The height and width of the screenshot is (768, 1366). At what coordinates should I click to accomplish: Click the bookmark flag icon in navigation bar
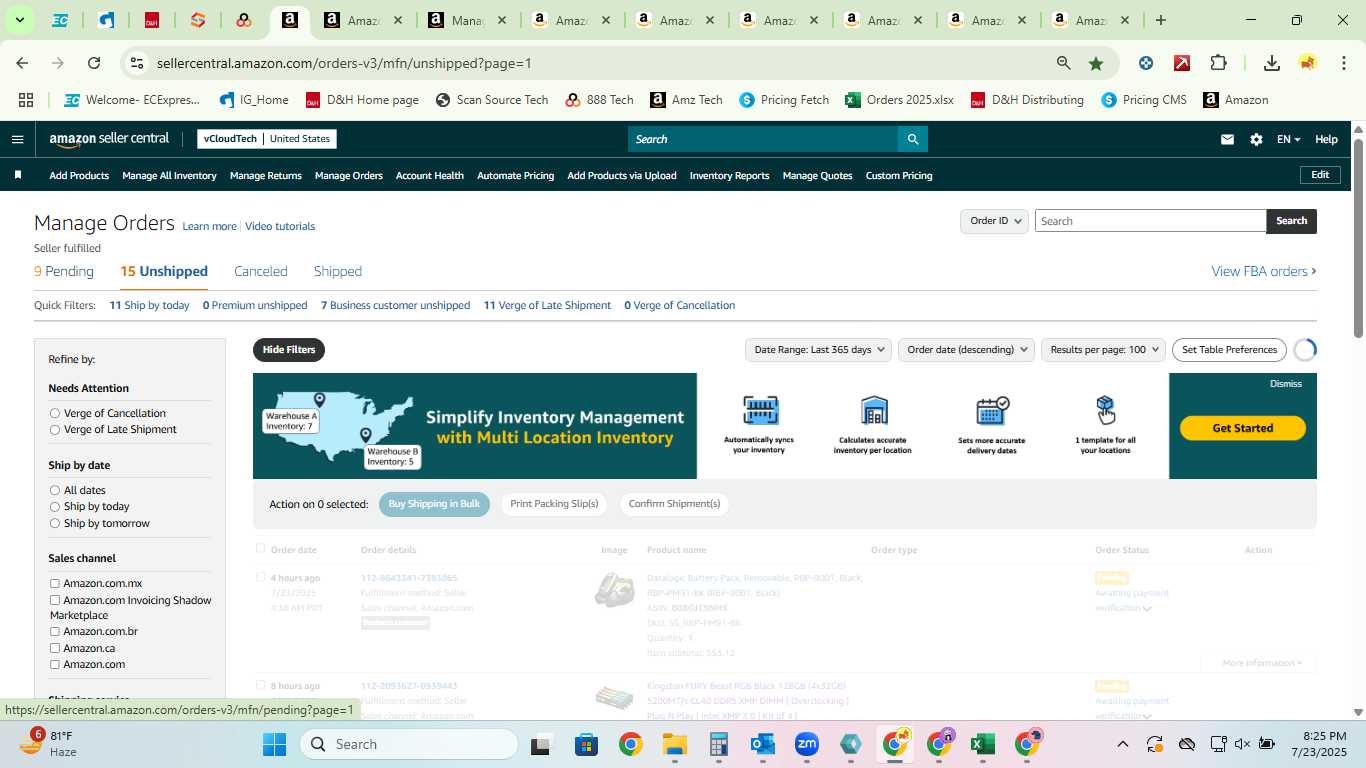pos(17,175)
